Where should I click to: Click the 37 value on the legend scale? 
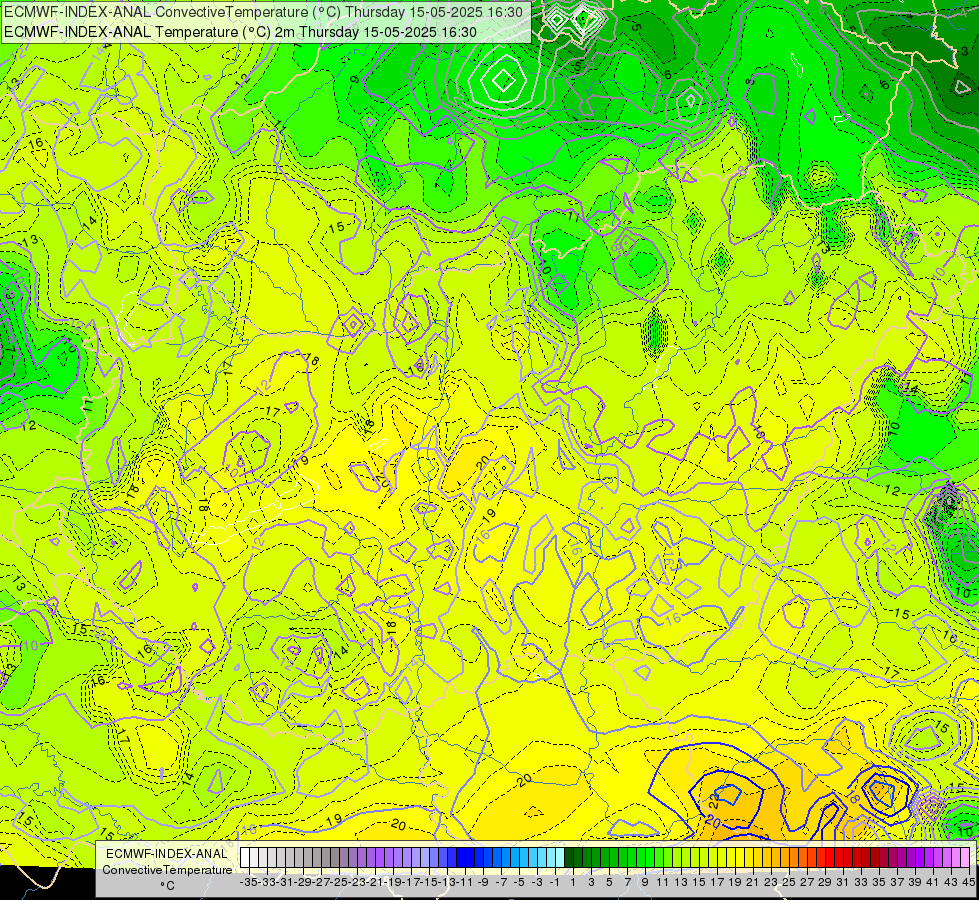pos(897,882)
